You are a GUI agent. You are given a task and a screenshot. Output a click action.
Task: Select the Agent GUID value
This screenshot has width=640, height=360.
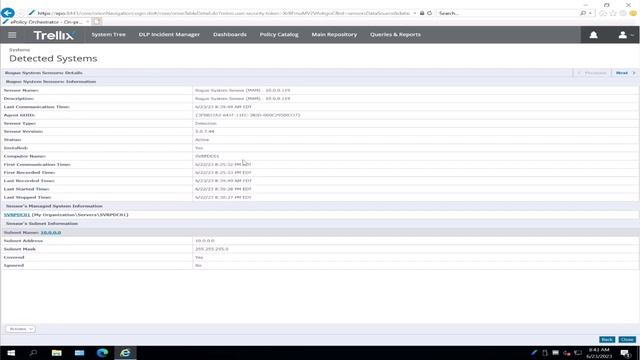247,115
